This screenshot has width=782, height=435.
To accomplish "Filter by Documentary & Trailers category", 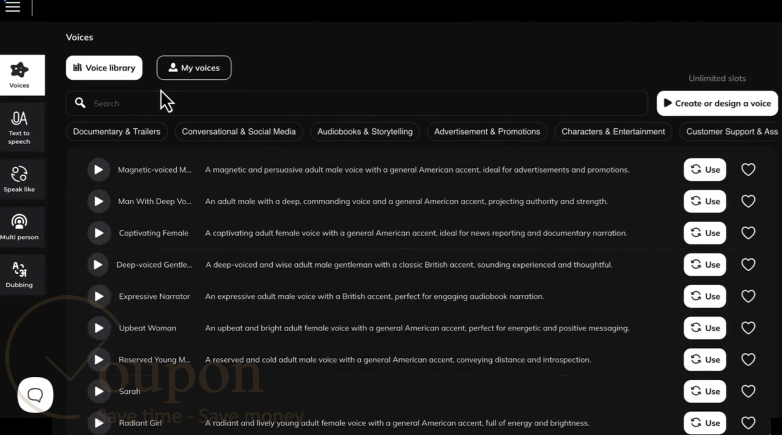I will coord(117,132).
